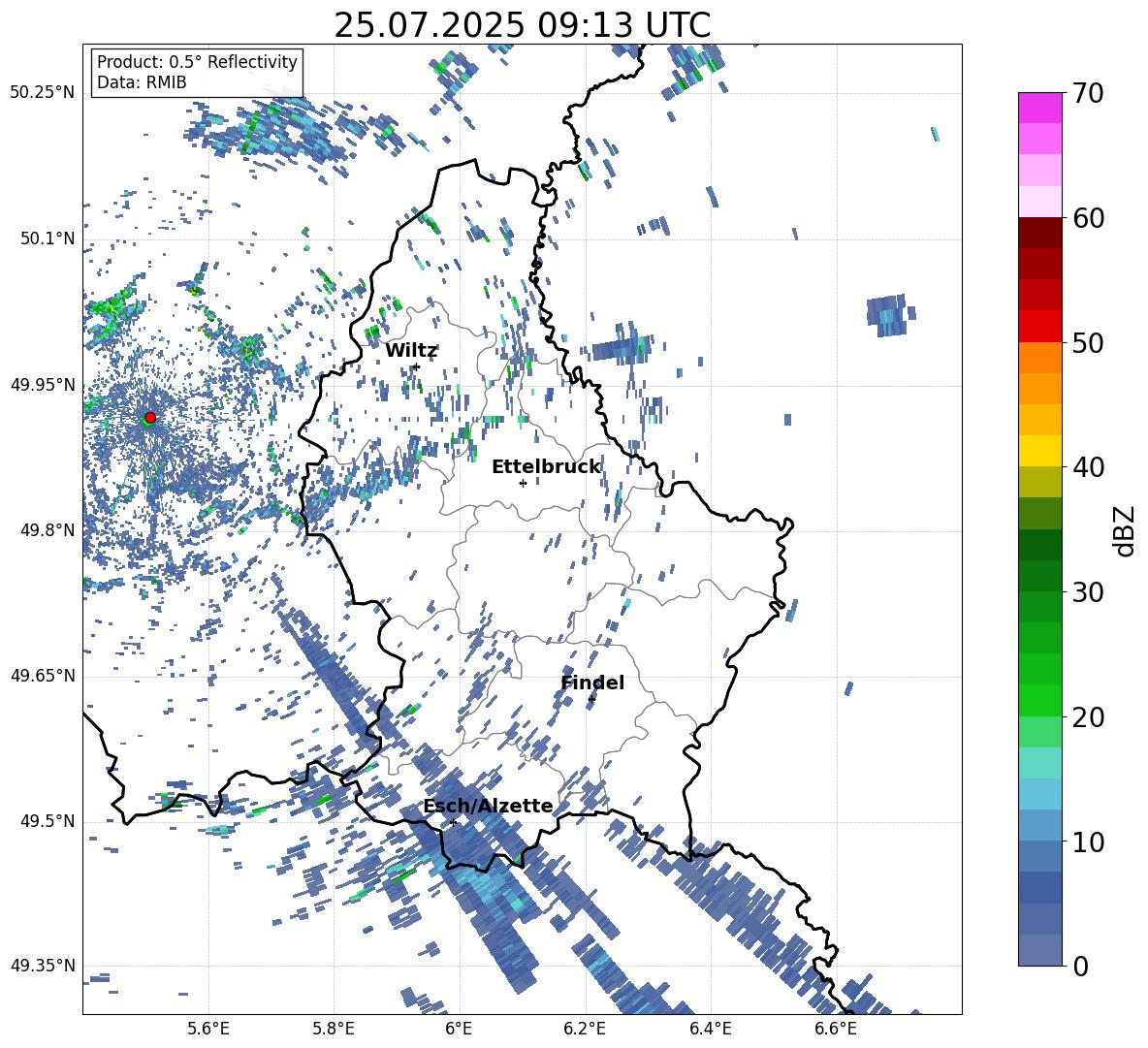Click the Wiltz city label
This screenshot has height=1048, width=1148.
point(411,351)
